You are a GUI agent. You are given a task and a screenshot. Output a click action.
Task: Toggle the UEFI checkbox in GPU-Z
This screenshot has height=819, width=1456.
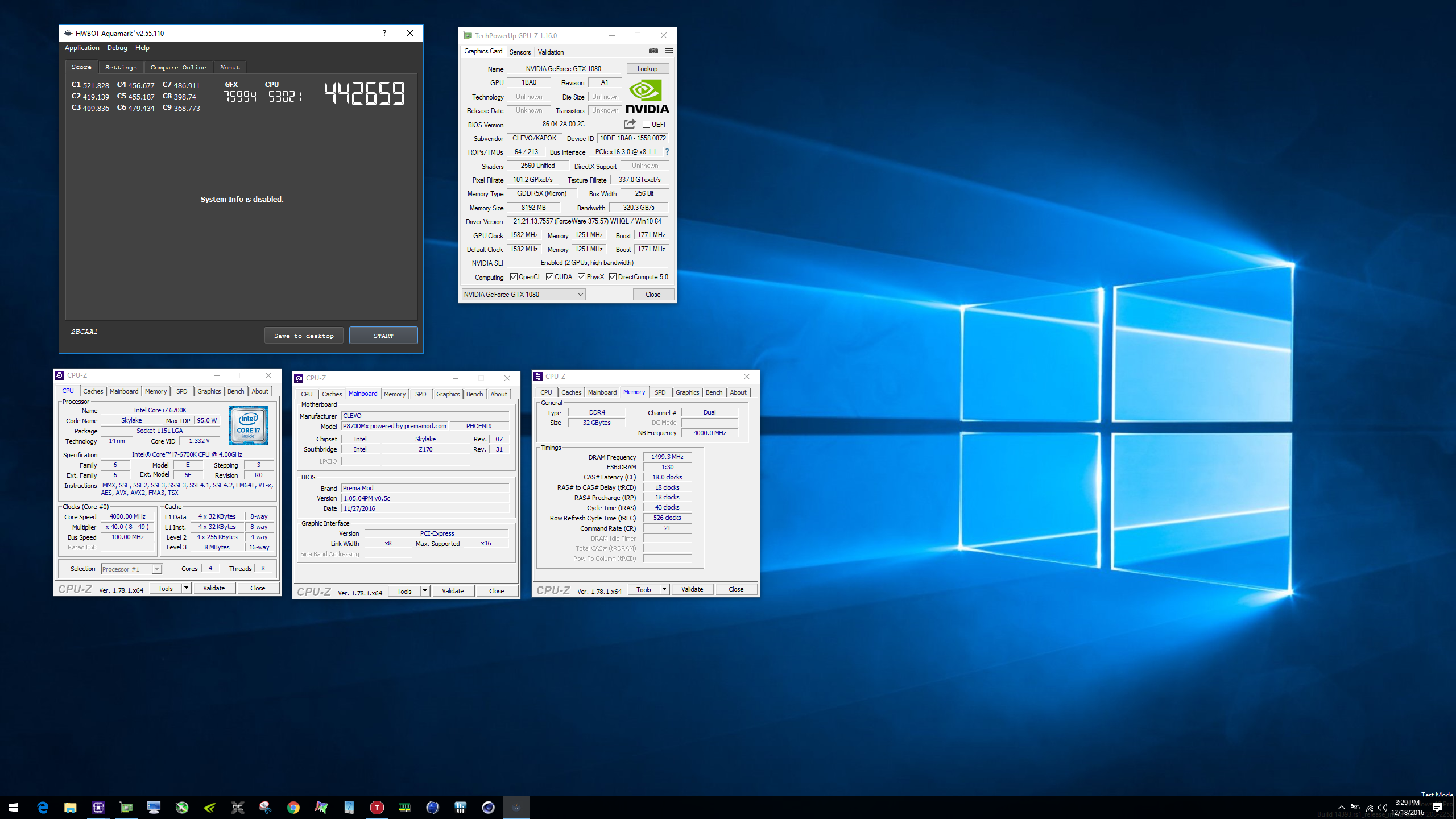tap(646, 124)
